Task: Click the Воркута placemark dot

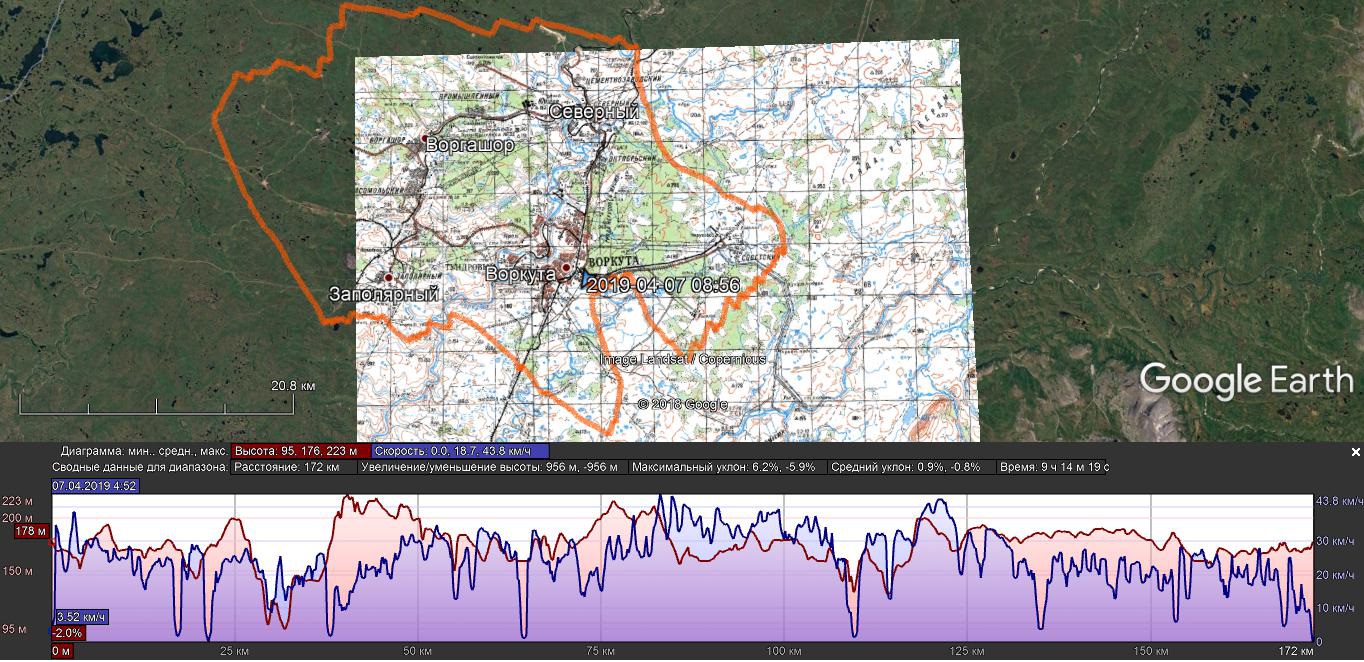Action: pos(566,268)
